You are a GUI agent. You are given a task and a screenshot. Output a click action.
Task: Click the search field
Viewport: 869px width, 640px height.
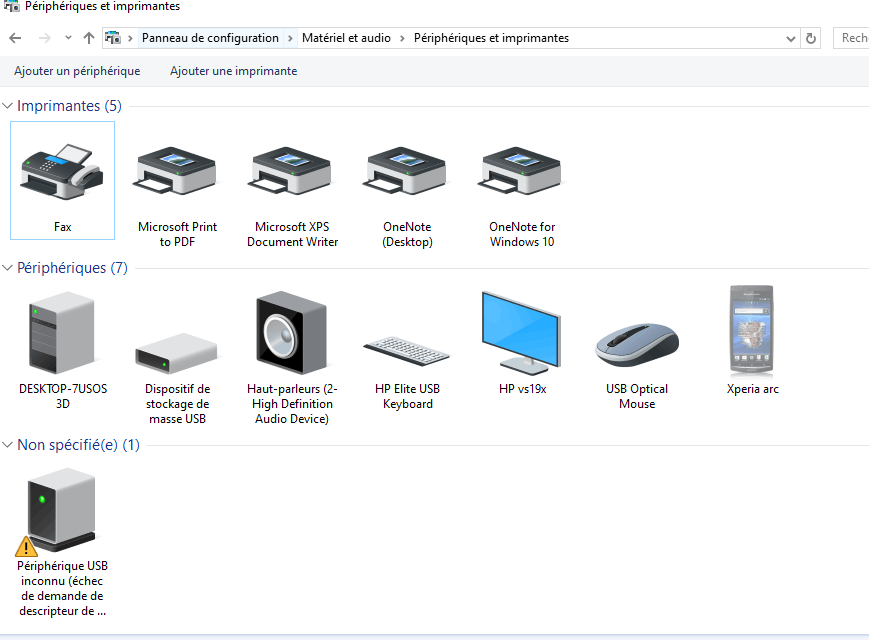point(852,38)
